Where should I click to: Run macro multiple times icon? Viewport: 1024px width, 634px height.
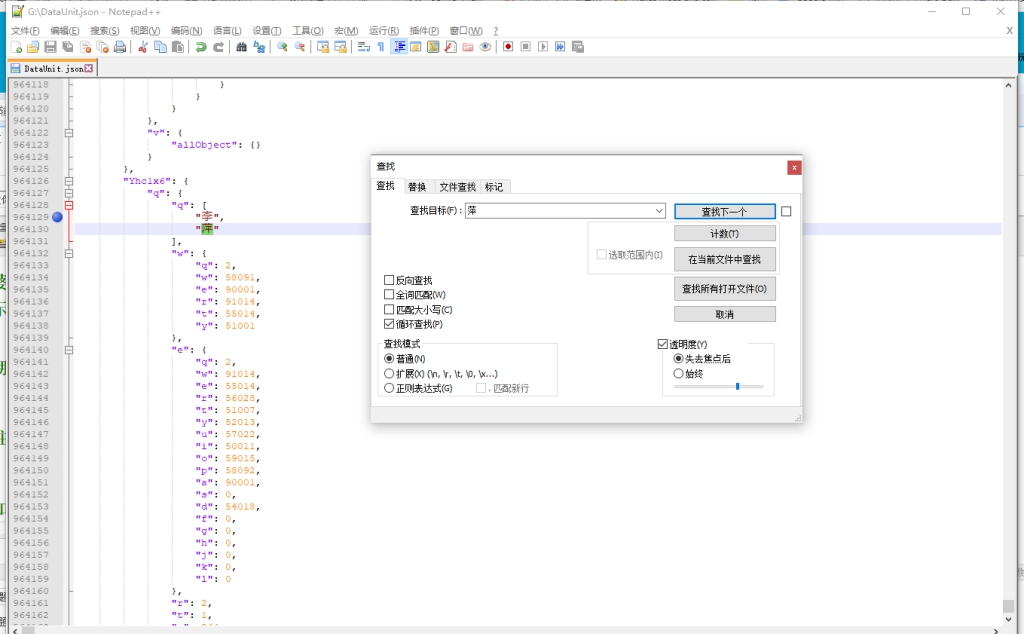[x=560, y=47]
